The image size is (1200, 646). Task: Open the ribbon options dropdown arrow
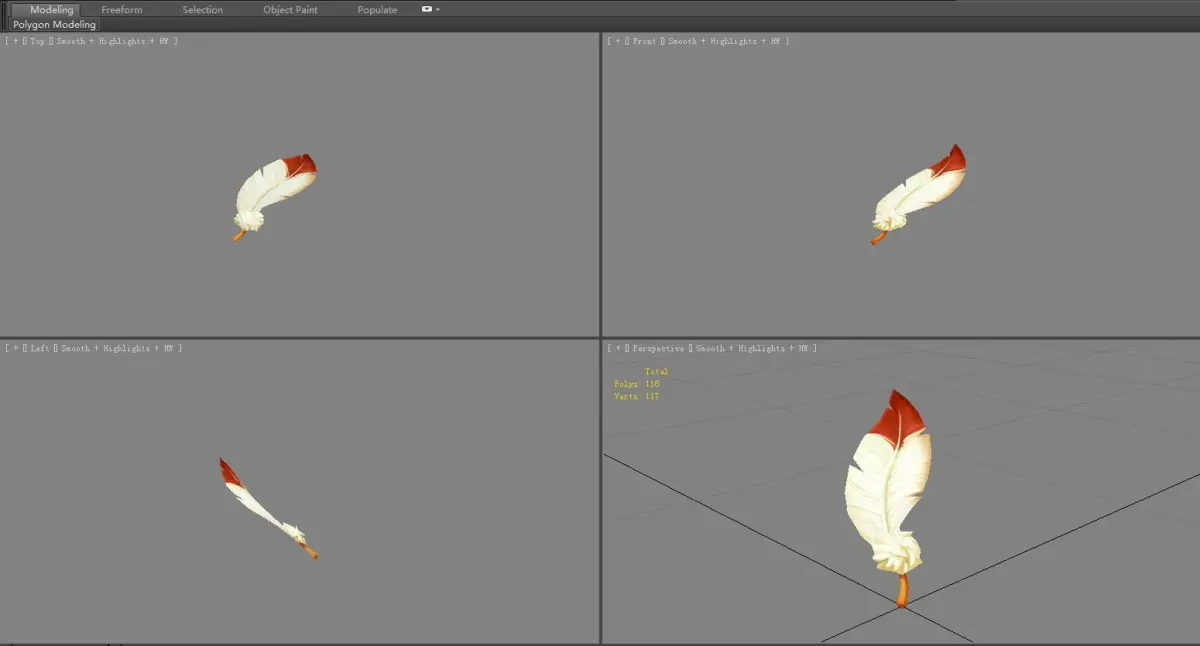click(437, 9)
